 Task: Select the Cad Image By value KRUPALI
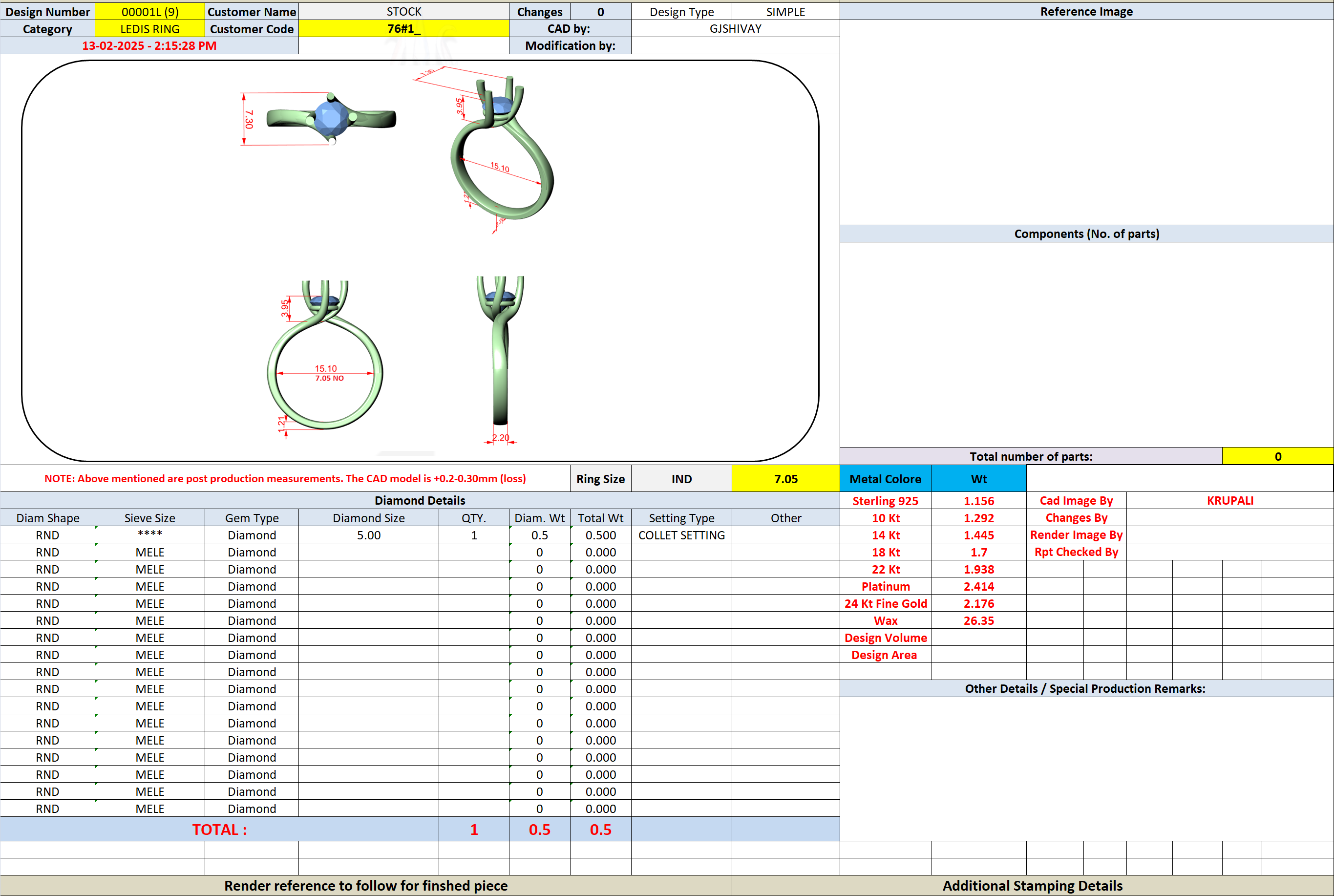coord(1230,501)
